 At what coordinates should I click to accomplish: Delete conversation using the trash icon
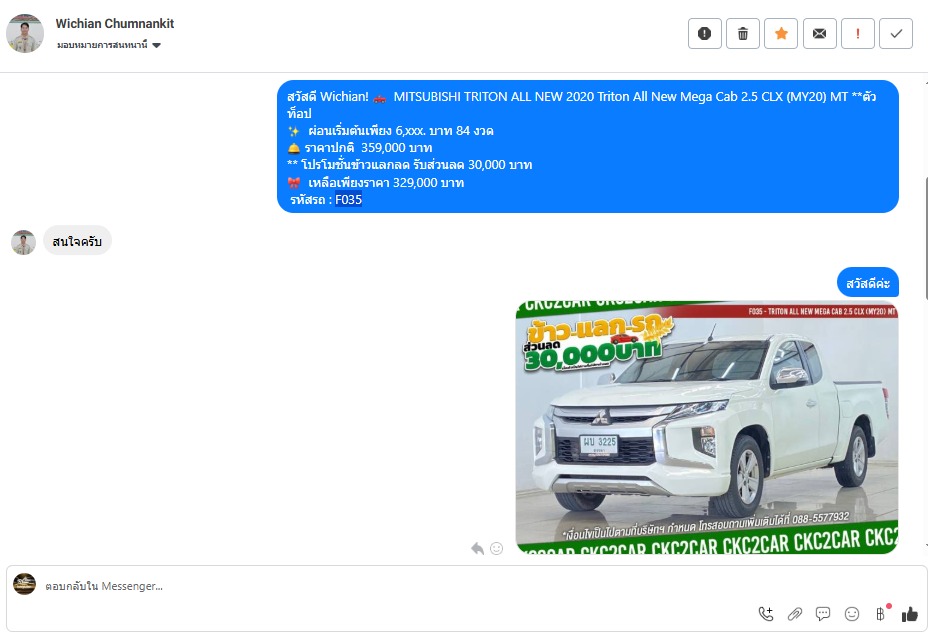click(743, 34)
